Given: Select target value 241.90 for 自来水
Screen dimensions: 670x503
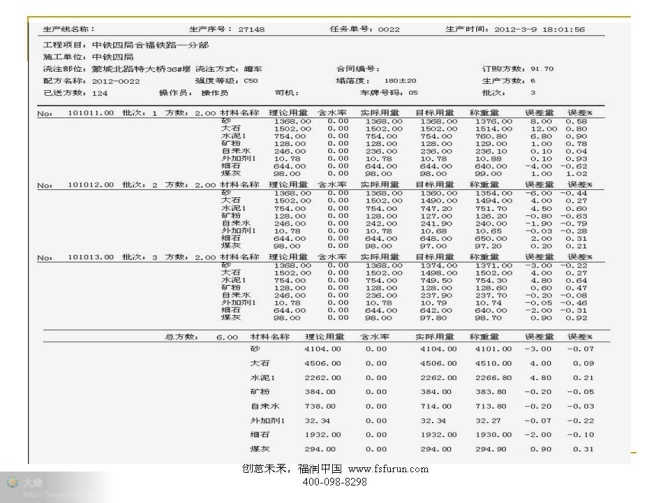Looking at the screenshot, I should (x=436, y=224).
